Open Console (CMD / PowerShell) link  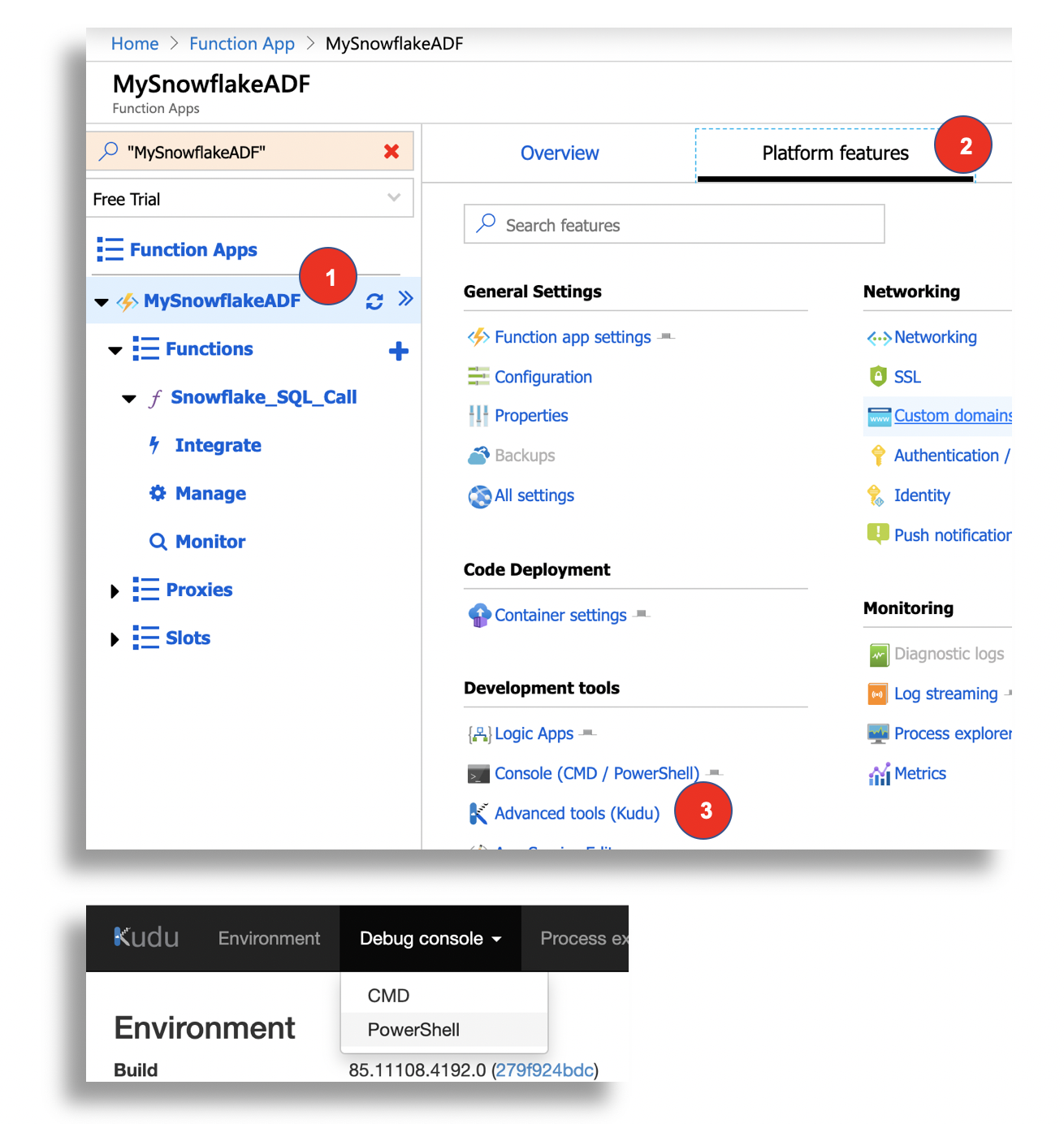point(597,773)
